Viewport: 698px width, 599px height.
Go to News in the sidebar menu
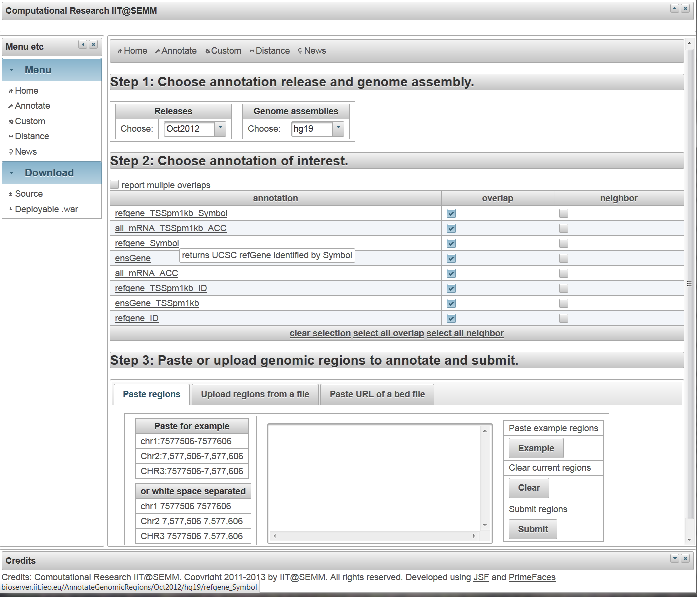click(x=23, y=152)
